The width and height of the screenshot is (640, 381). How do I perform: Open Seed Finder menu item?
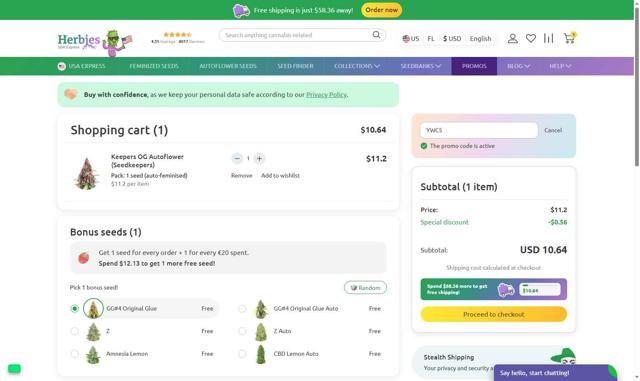pyautogui.click(x=296, y=66)
